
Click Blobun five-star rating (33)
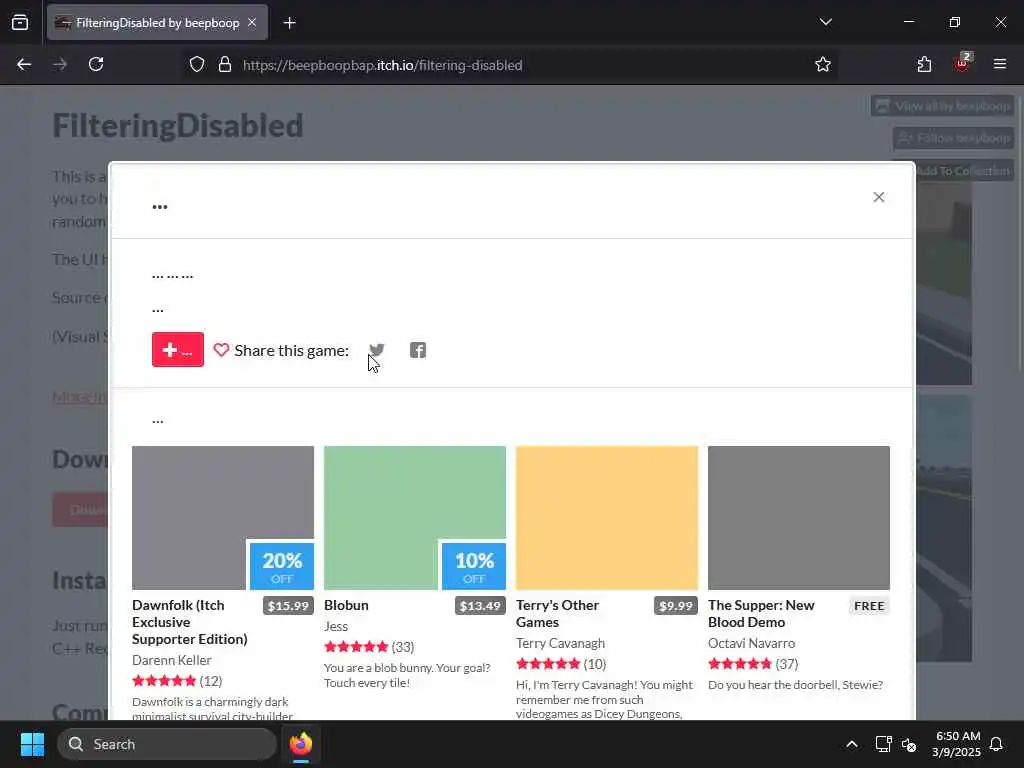pyautogui.click(x=369, y=647)
